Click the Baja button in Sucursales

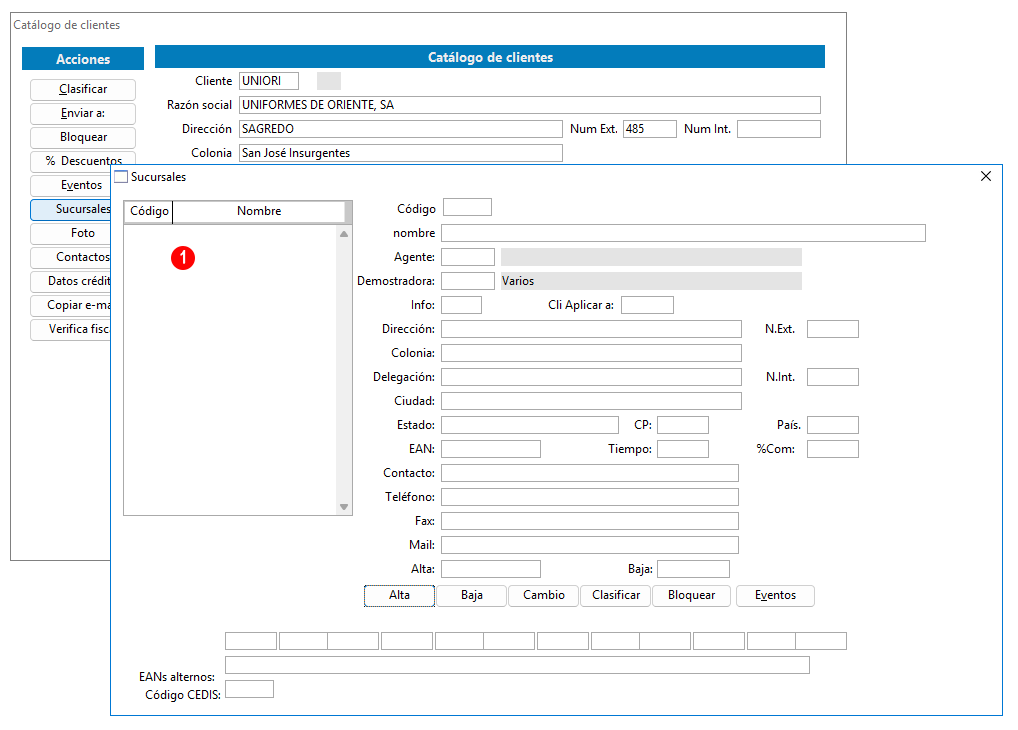point(471,596)
